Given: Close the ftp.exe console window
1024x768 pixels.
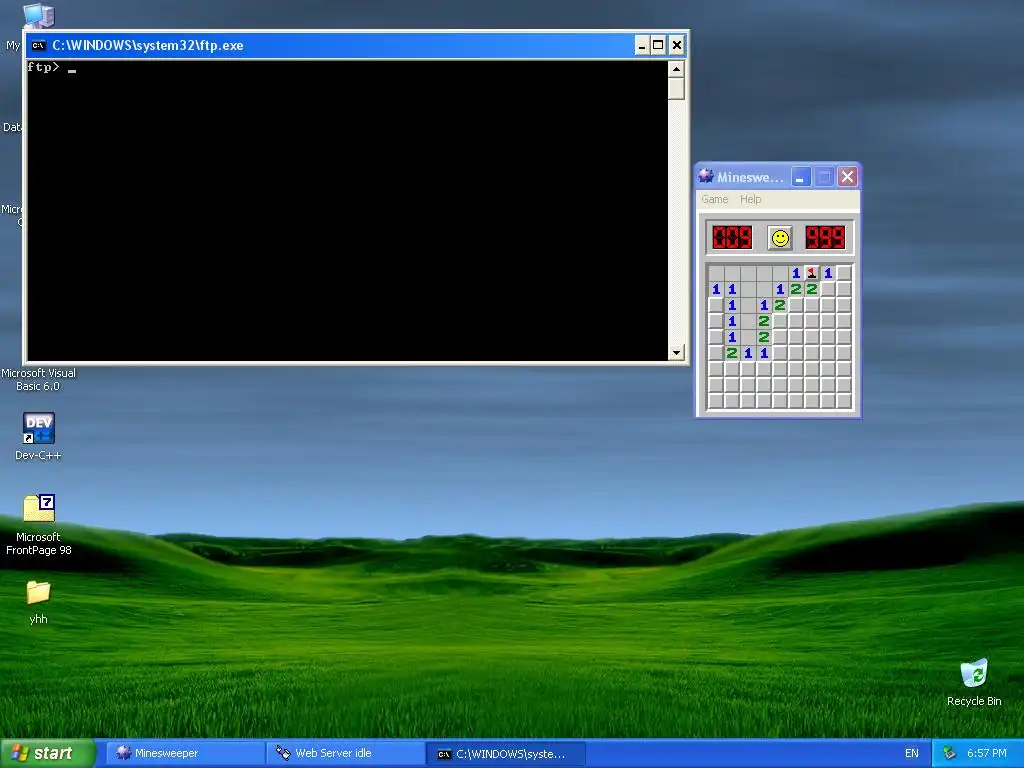Looking at the screenshot, I should (x=677, y=45).
